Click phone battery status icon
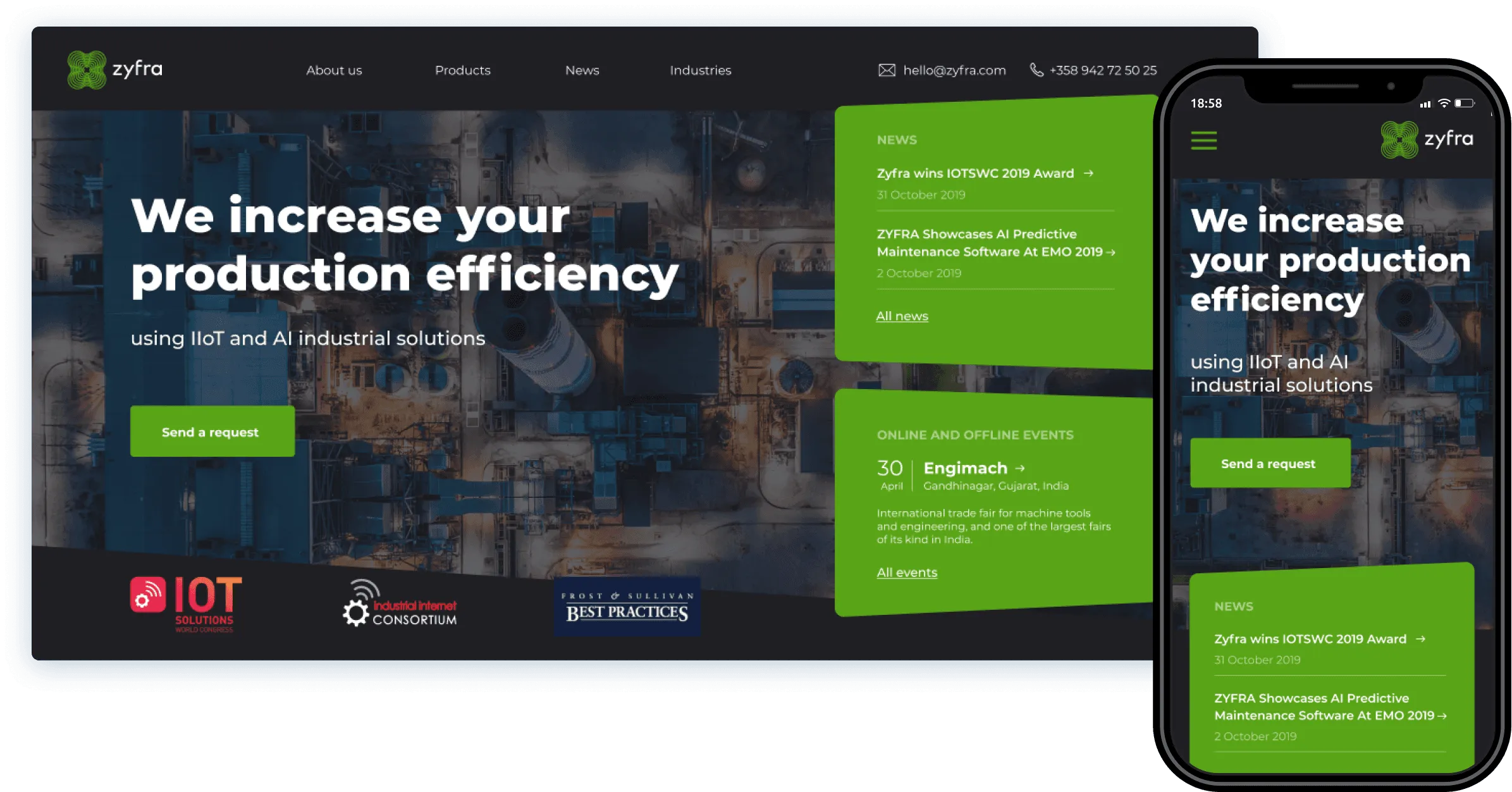Viewport: 1512px width, 792px height. click(1465, 103)
